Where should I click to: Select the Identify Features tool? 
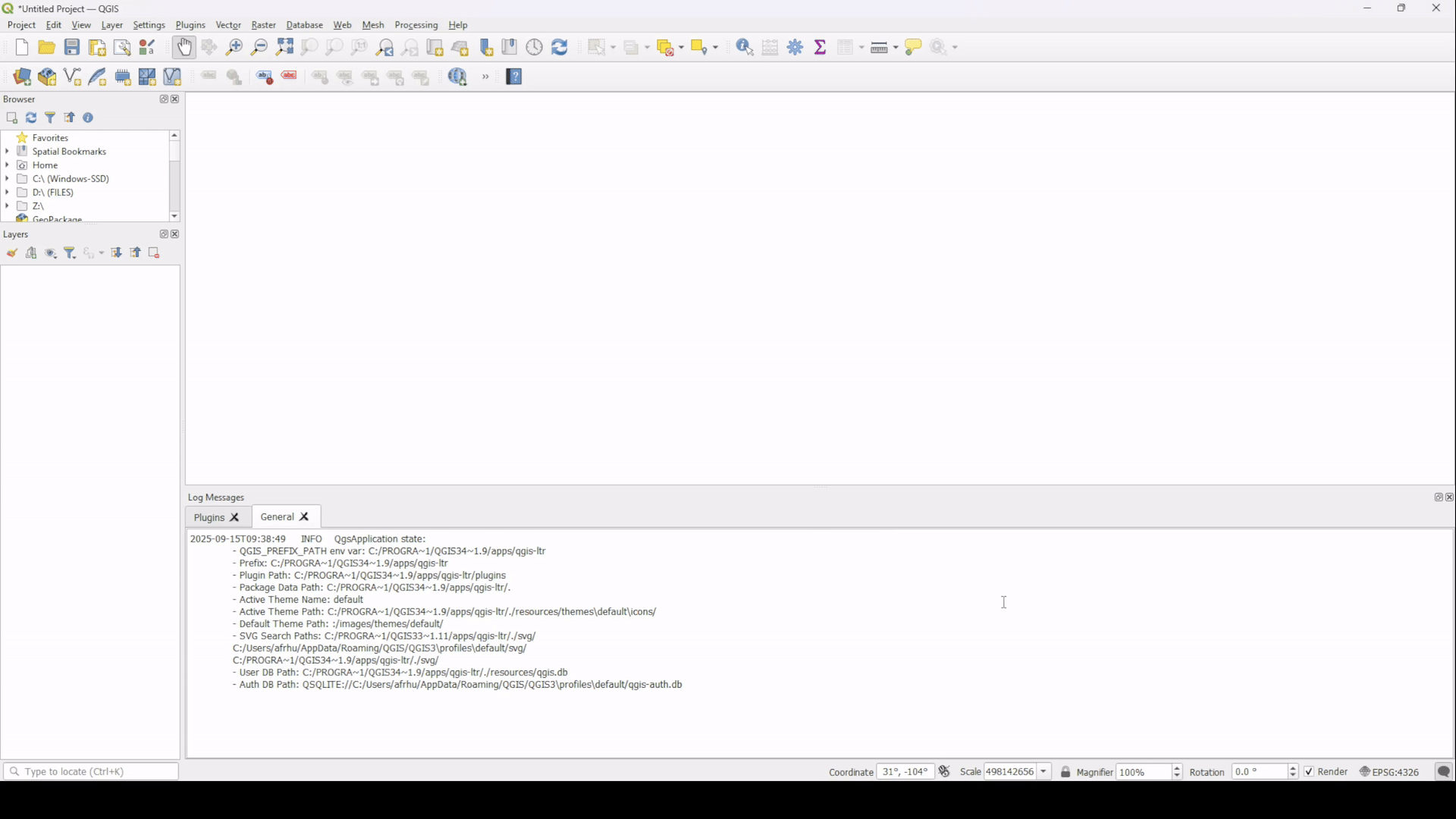pyautogui.click(x=745, y=48)
